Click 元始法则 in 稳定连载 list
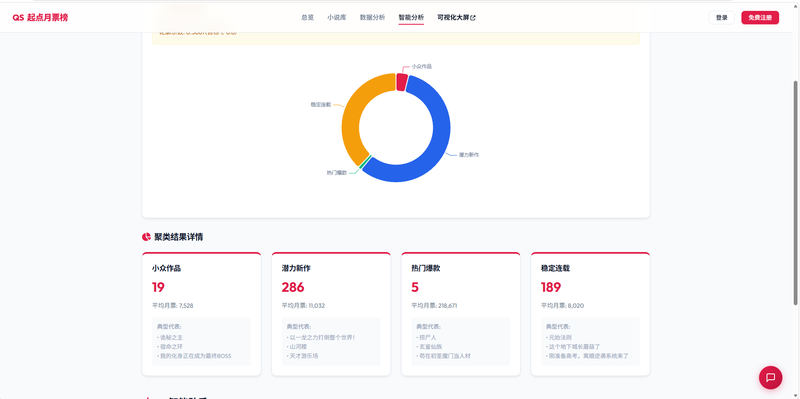 click(x=559, y=337)
